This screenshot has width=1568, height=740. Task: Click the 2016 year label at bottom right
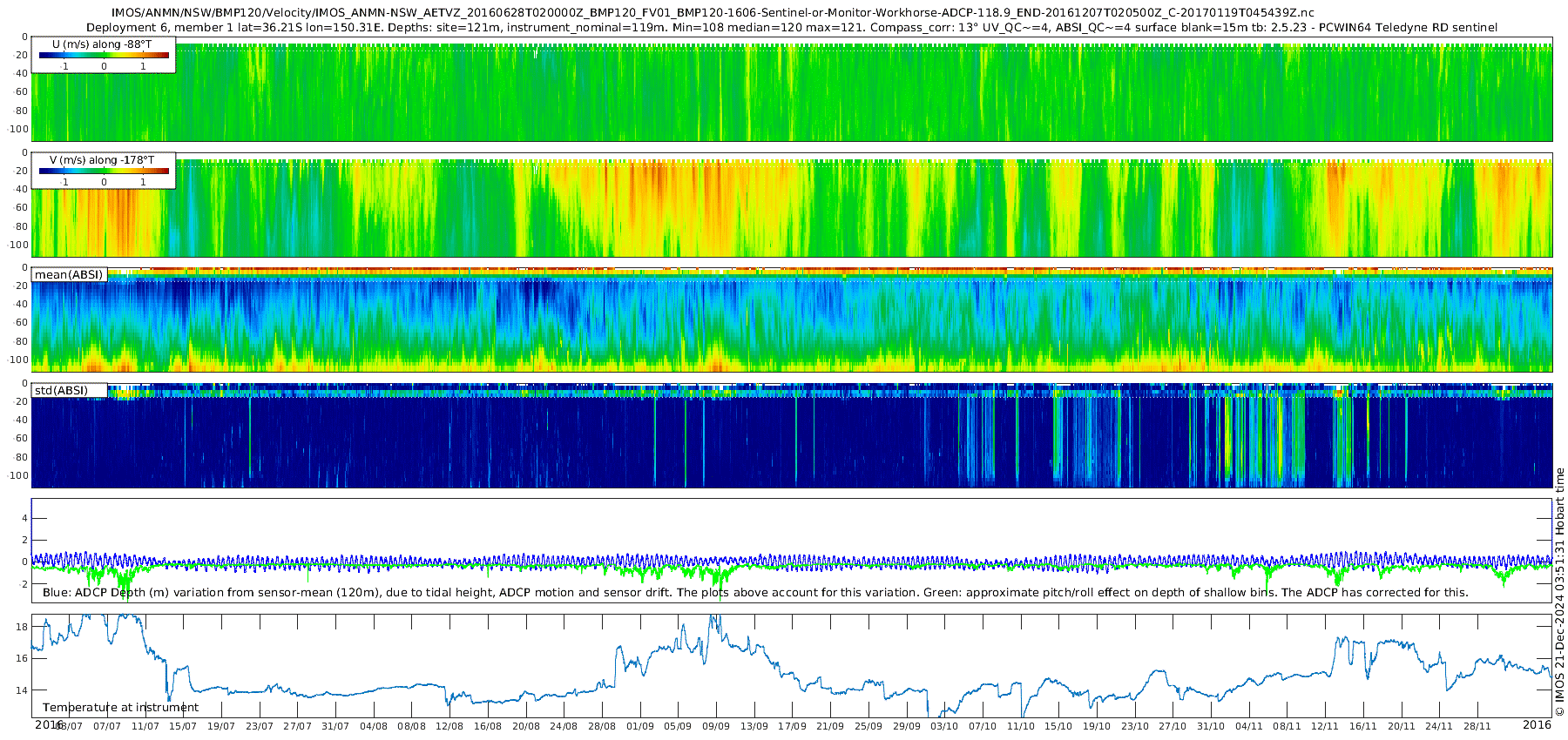point(1537,725)
